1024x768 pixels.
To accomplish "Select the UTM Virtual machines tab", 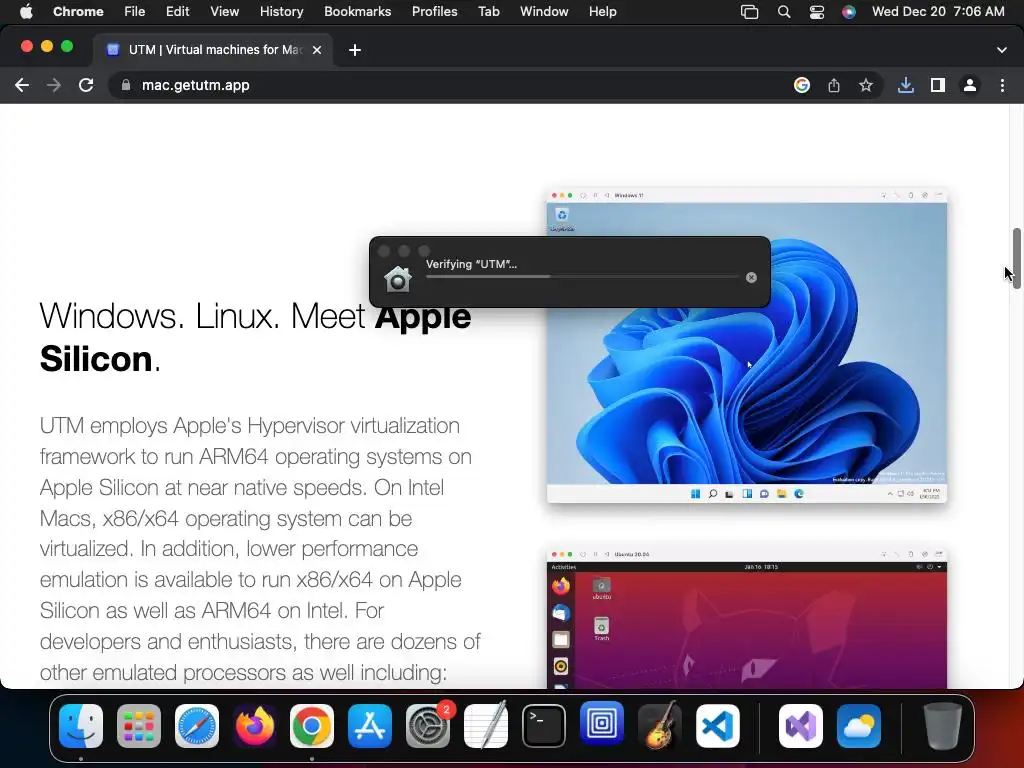I will 213,50.
